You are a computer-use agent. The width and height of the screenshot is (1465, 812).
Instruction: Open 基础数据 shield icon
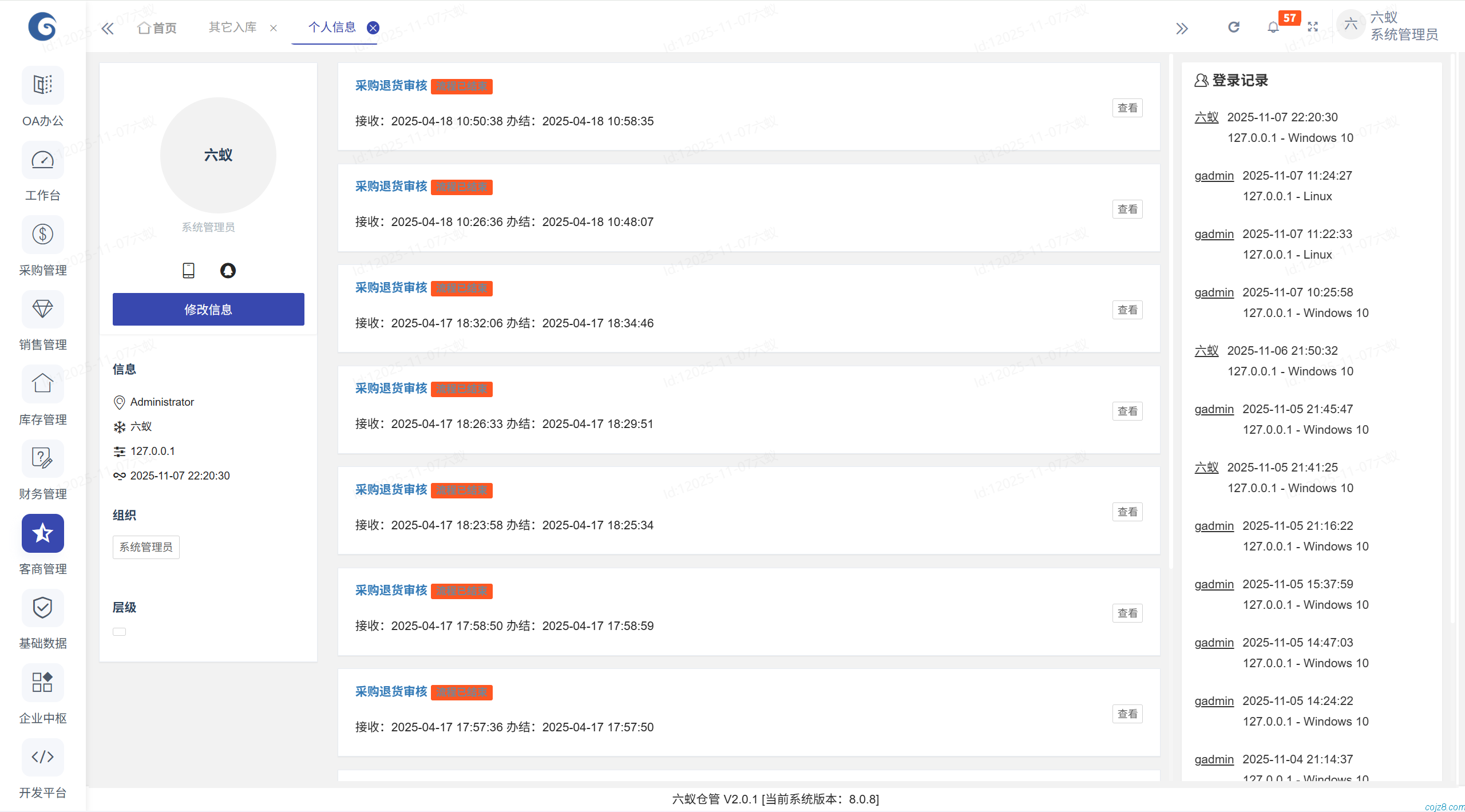pos(42,608)
